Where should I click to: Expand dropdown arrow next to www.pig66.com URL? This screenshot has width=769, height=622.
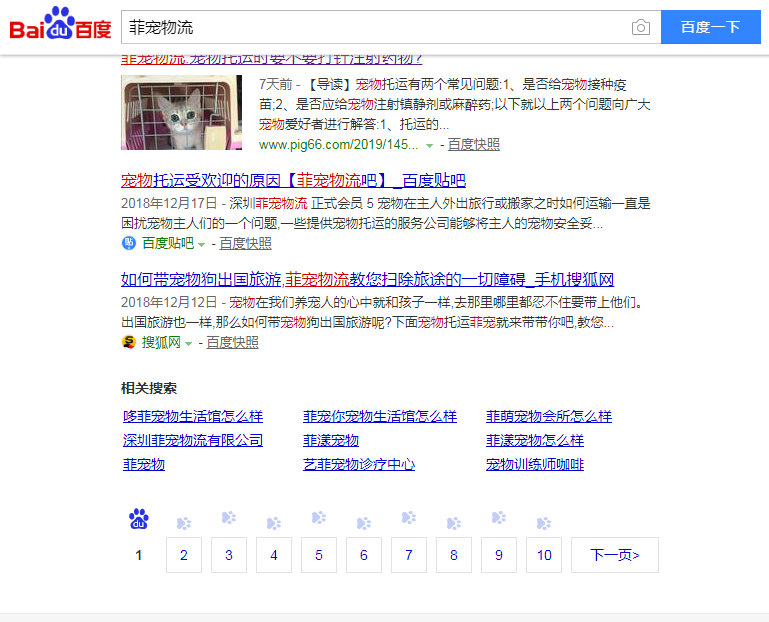tap(429, 146)
